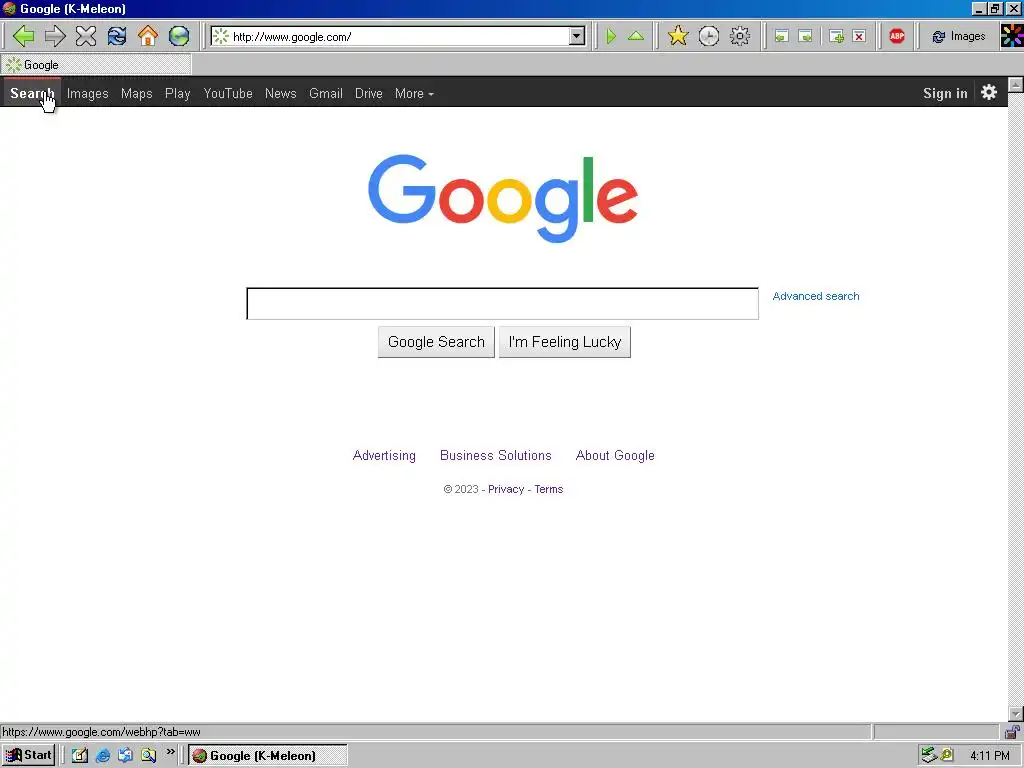
Task: Click the Sign in link
Action: point(945,93)
